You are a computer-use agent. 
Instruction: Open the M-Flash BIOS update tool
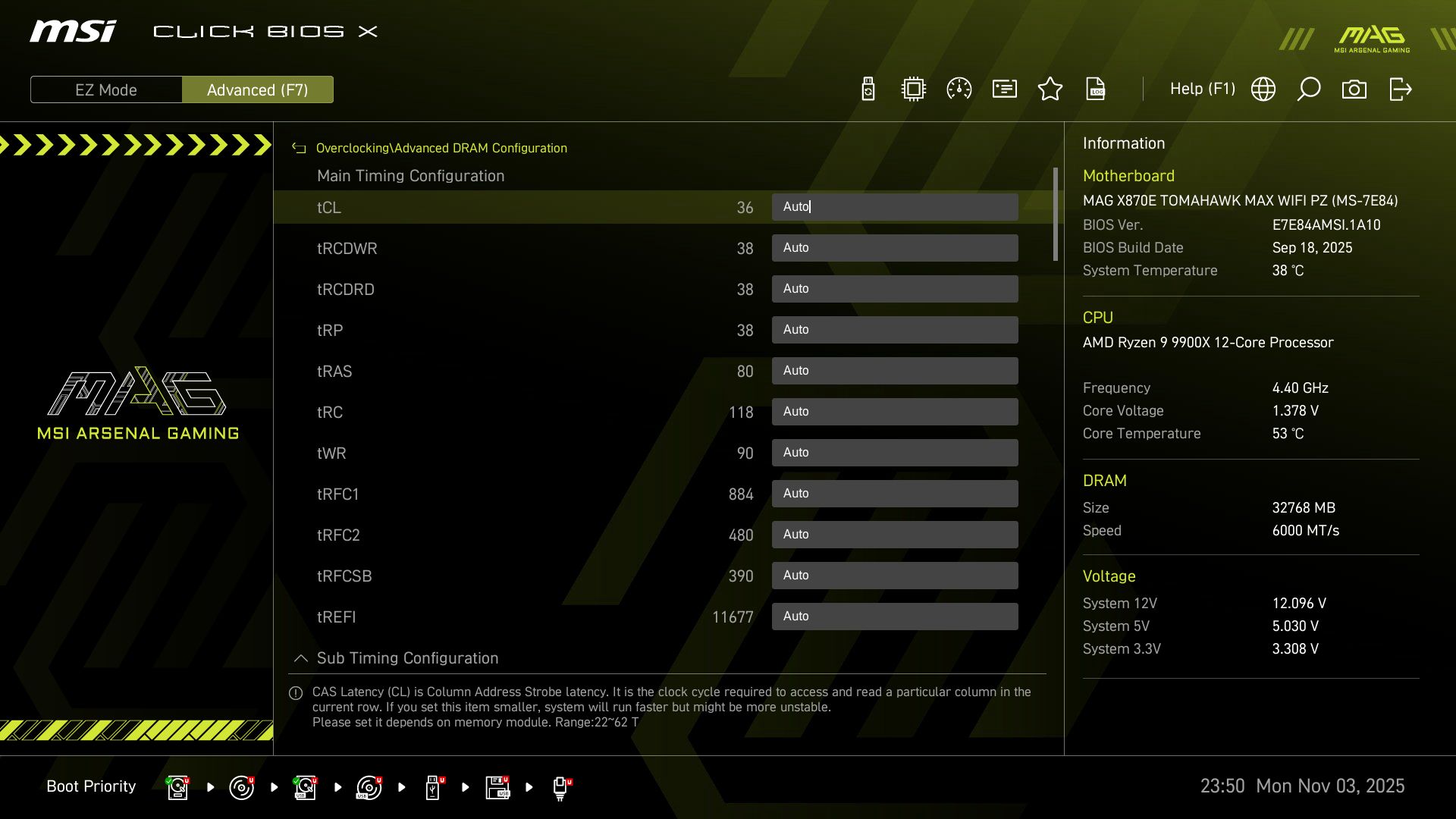pyautogui.click(x=868, y=89)
